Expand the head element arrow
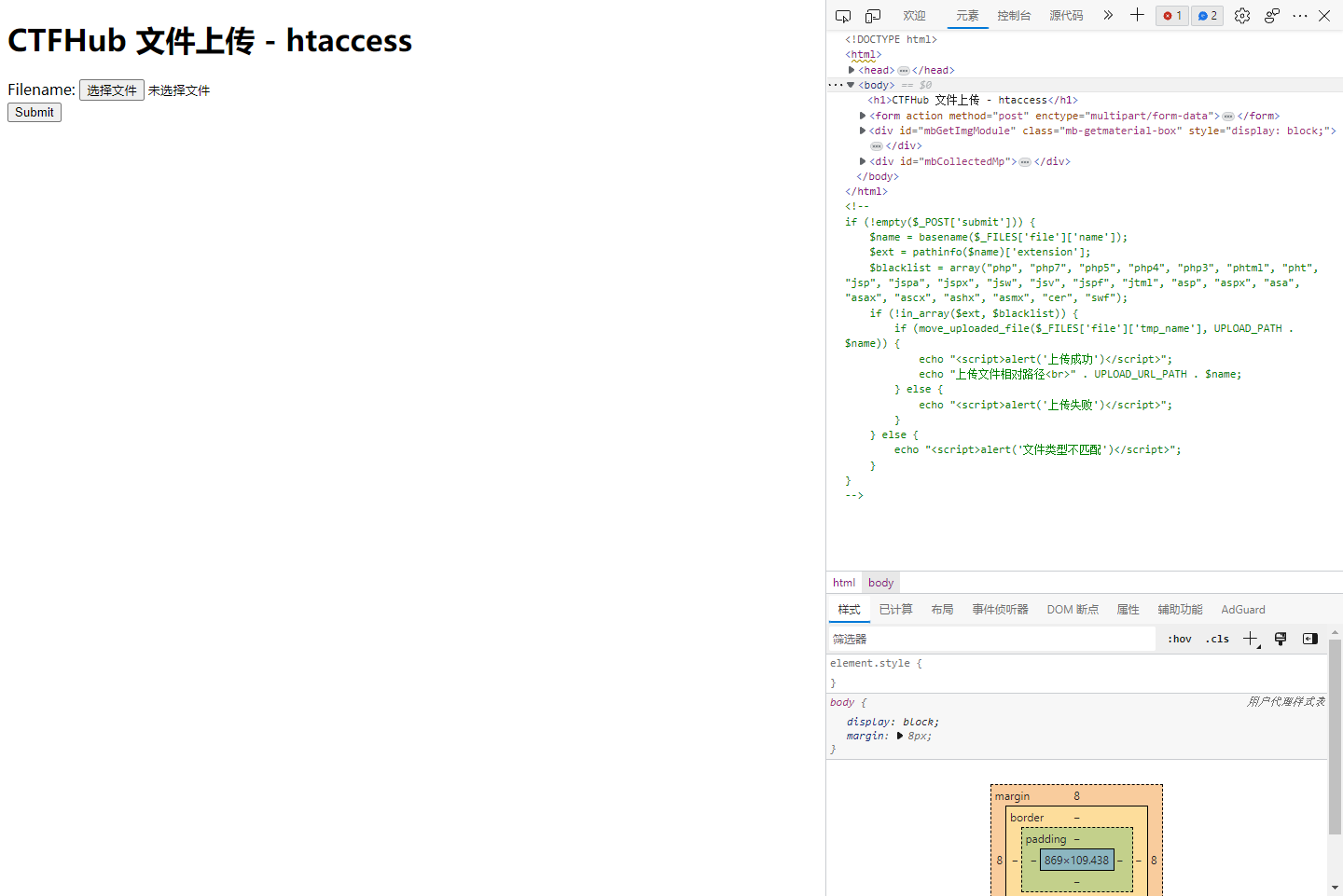1343x896 pixels. pos(851,70)
